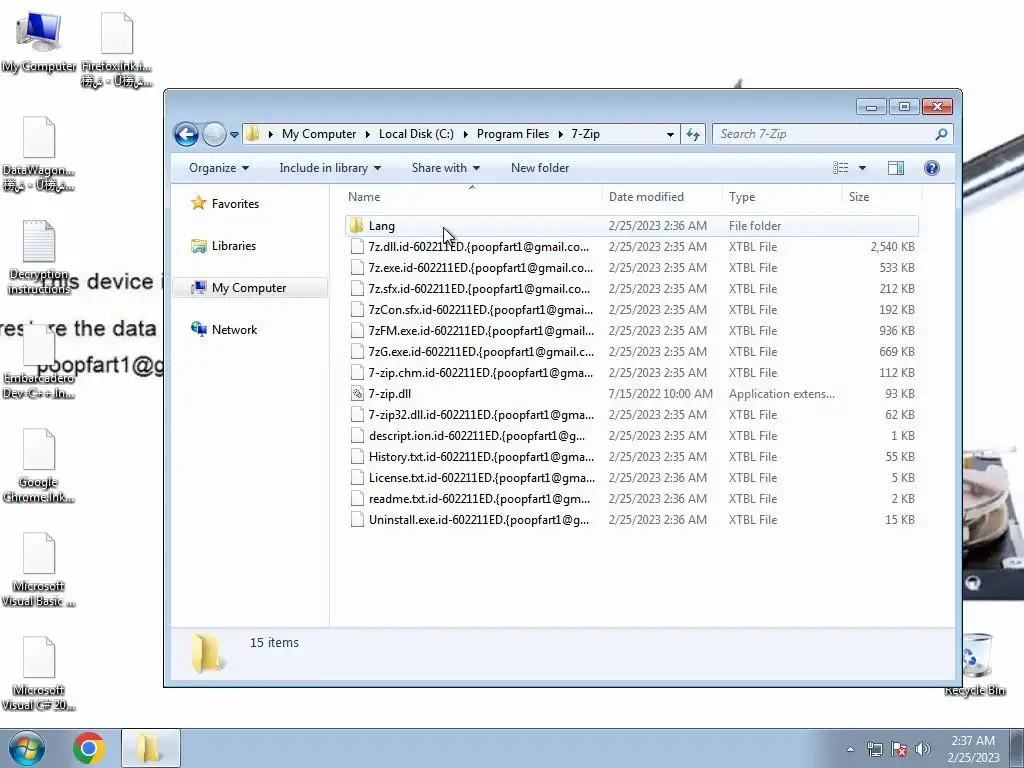Click Windows Explorer taskbar button
The image size is (1024, 768).
[x=150, y=748]
